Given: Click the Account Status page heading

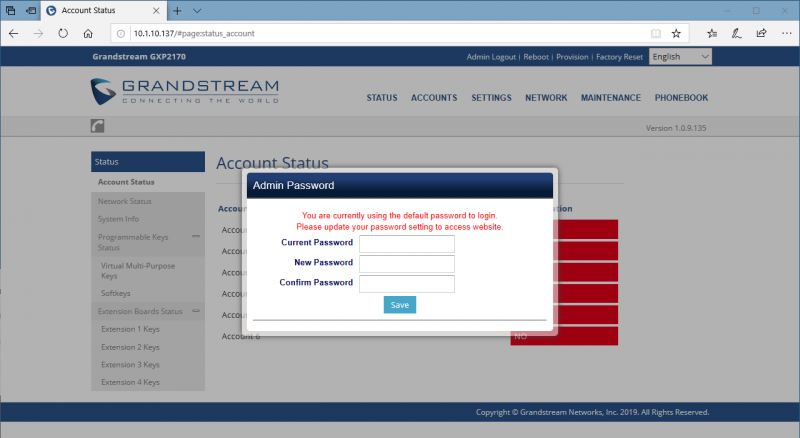Looking at the screenshot, I should tap(272, 162).
